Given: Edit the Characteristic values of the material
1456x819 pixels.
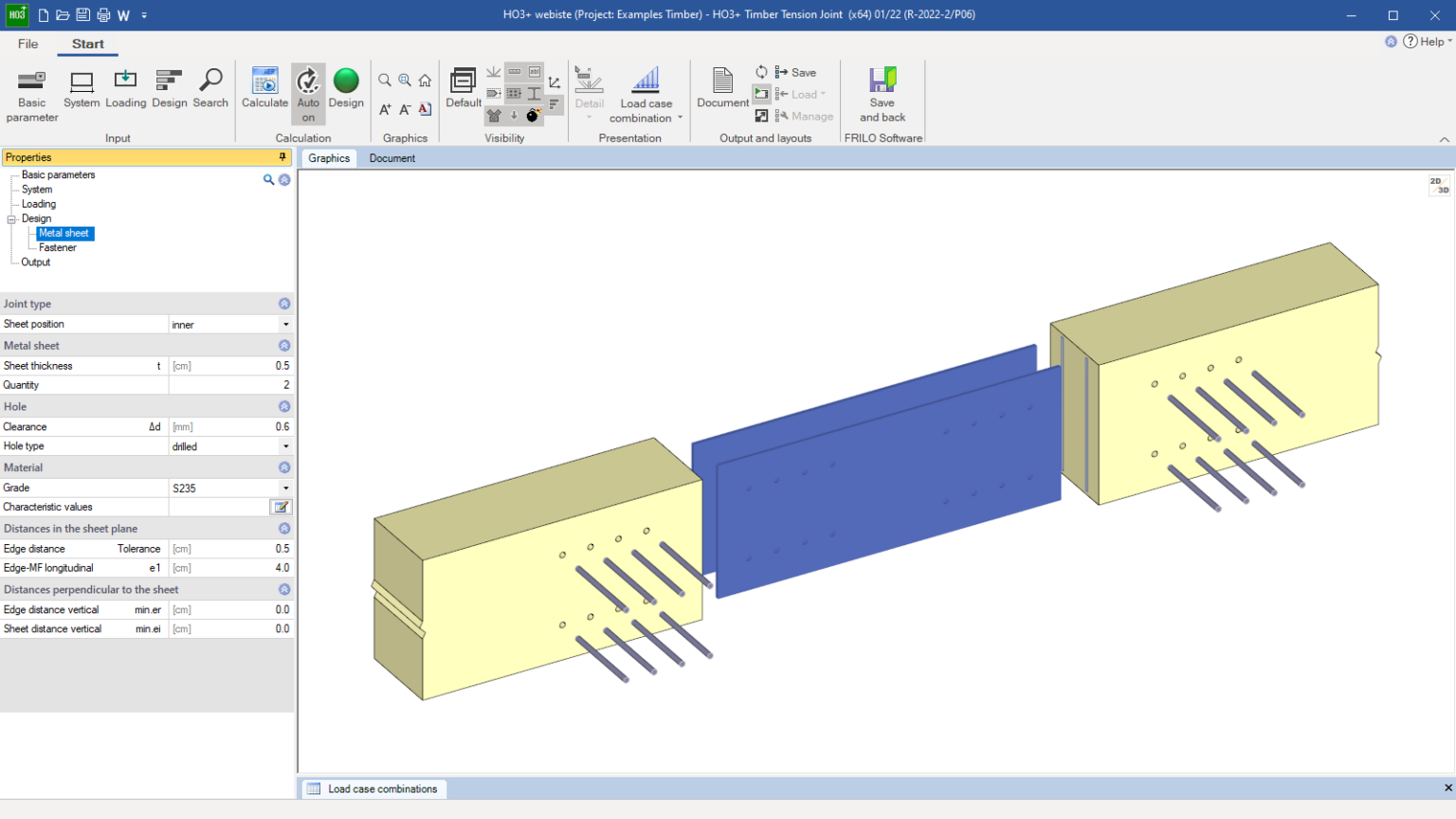Looking at the screenshot, I should point(281,507).
